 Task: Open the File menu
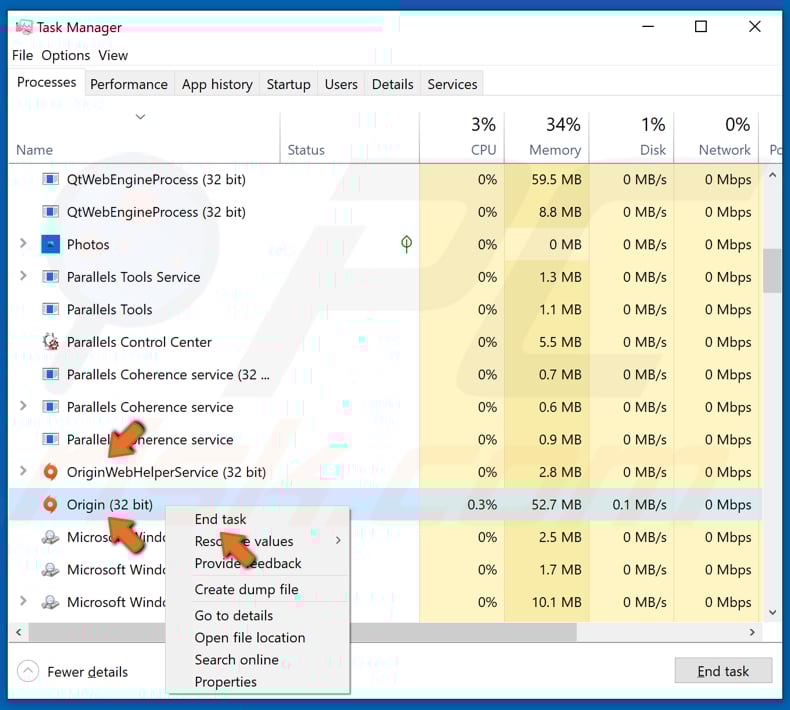(23, 55)
